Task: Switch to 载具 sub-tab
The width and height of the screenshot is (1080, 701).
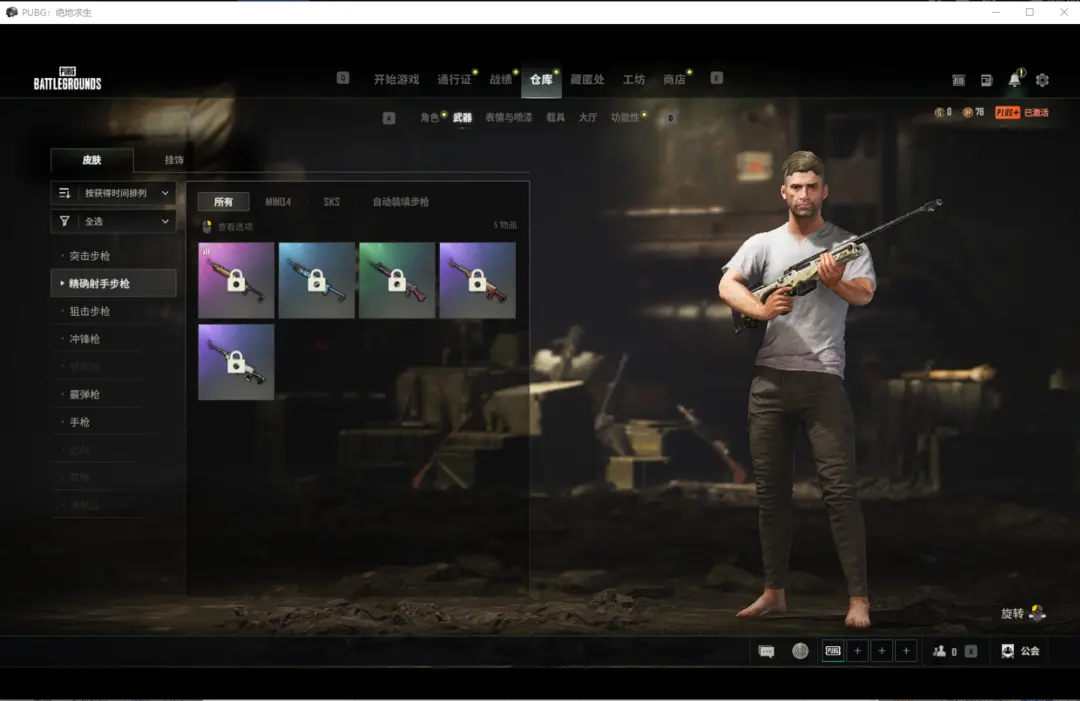Action: tap(555, 118)
